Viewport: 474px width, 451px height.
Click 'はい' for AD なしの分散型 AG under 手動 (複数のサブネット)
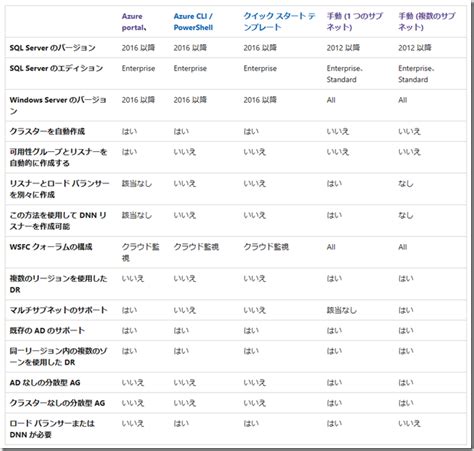[x=406, y=383]
